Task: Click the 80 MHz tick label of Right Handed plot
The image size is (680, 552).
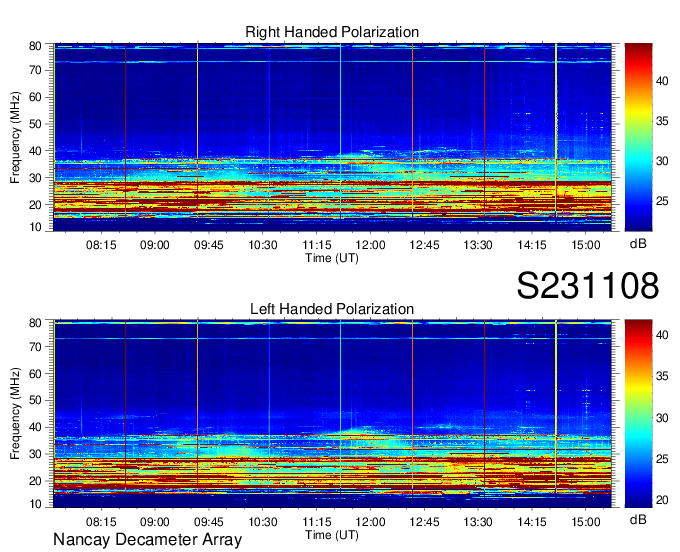Action: 35,46
